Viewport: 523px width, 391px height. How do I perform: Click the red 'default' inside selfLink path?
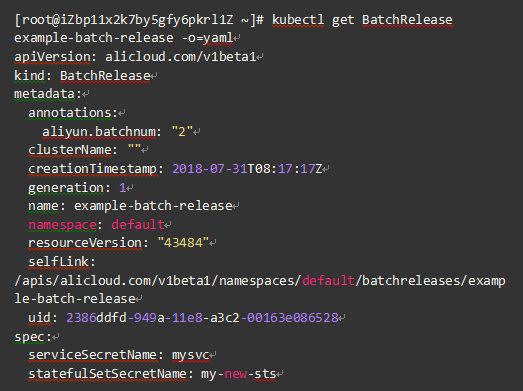click(328, 281)
